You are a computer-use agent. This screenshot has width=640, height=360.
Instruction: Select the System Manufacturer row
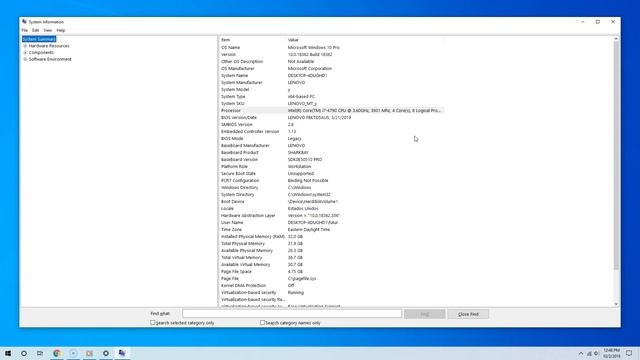[331, 82]
